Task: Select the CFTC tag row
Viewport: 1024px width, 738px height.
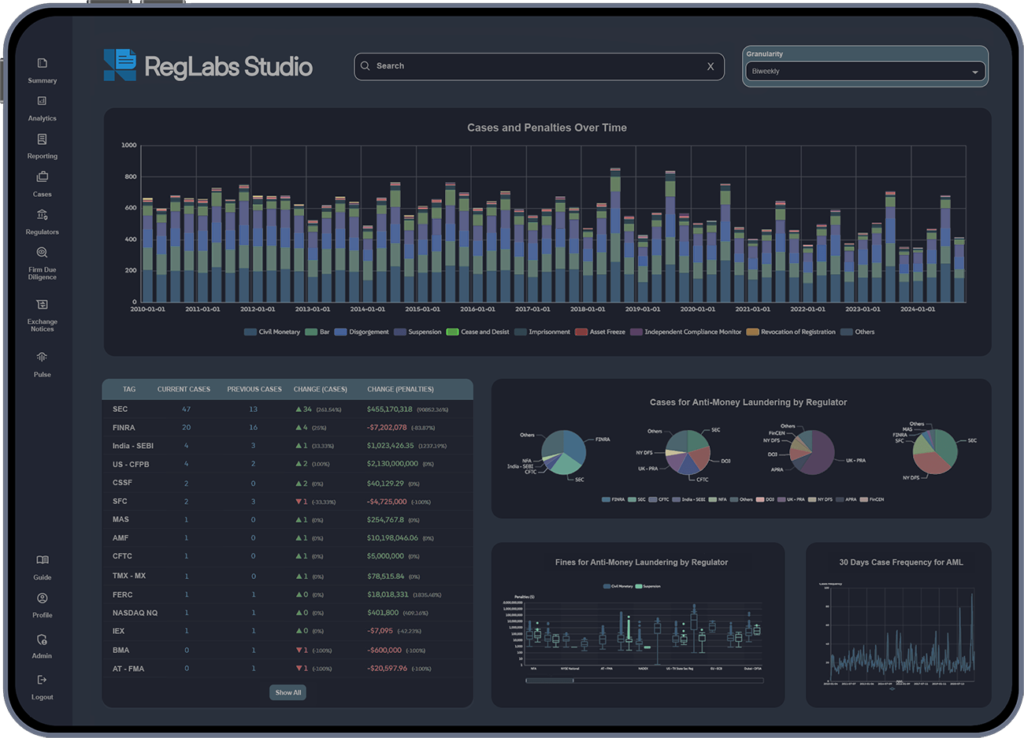Action: coord(287,556)
